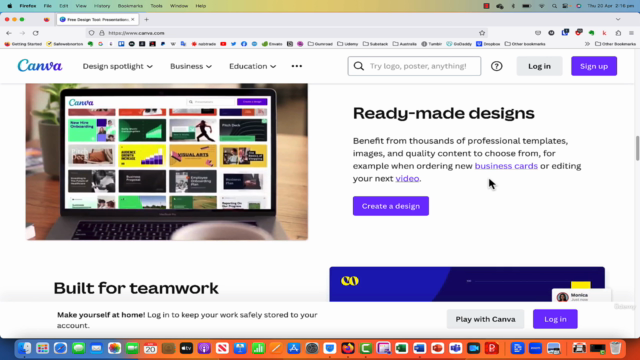Open the Gumroad bookmarks folder

coord(320,44)
